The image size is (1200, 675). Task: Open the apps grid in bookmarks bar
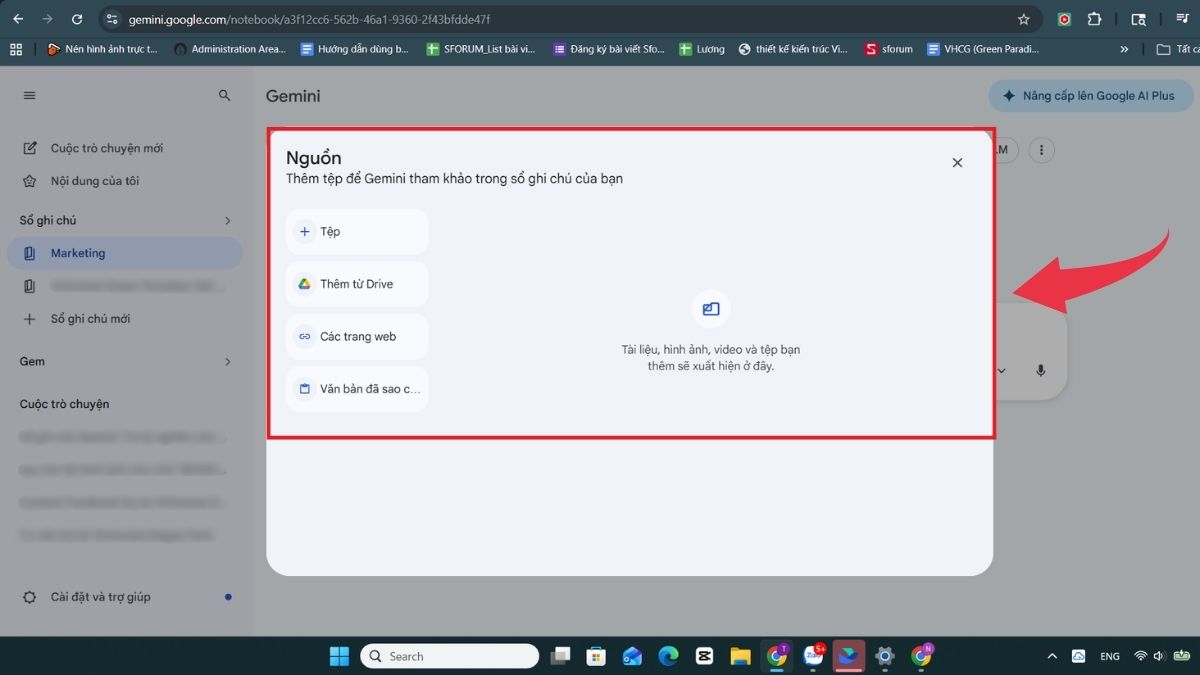[x=15, y=48]
